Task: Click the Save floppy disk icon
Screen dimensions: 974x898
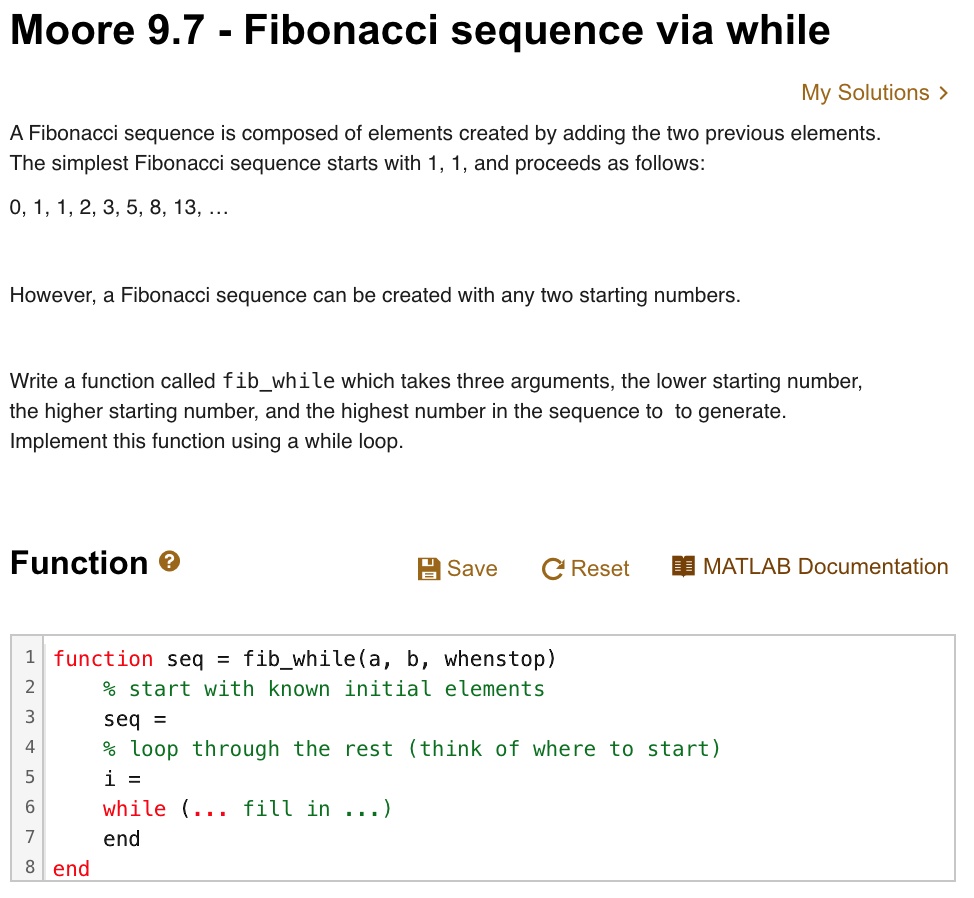Action: [428, 569]
